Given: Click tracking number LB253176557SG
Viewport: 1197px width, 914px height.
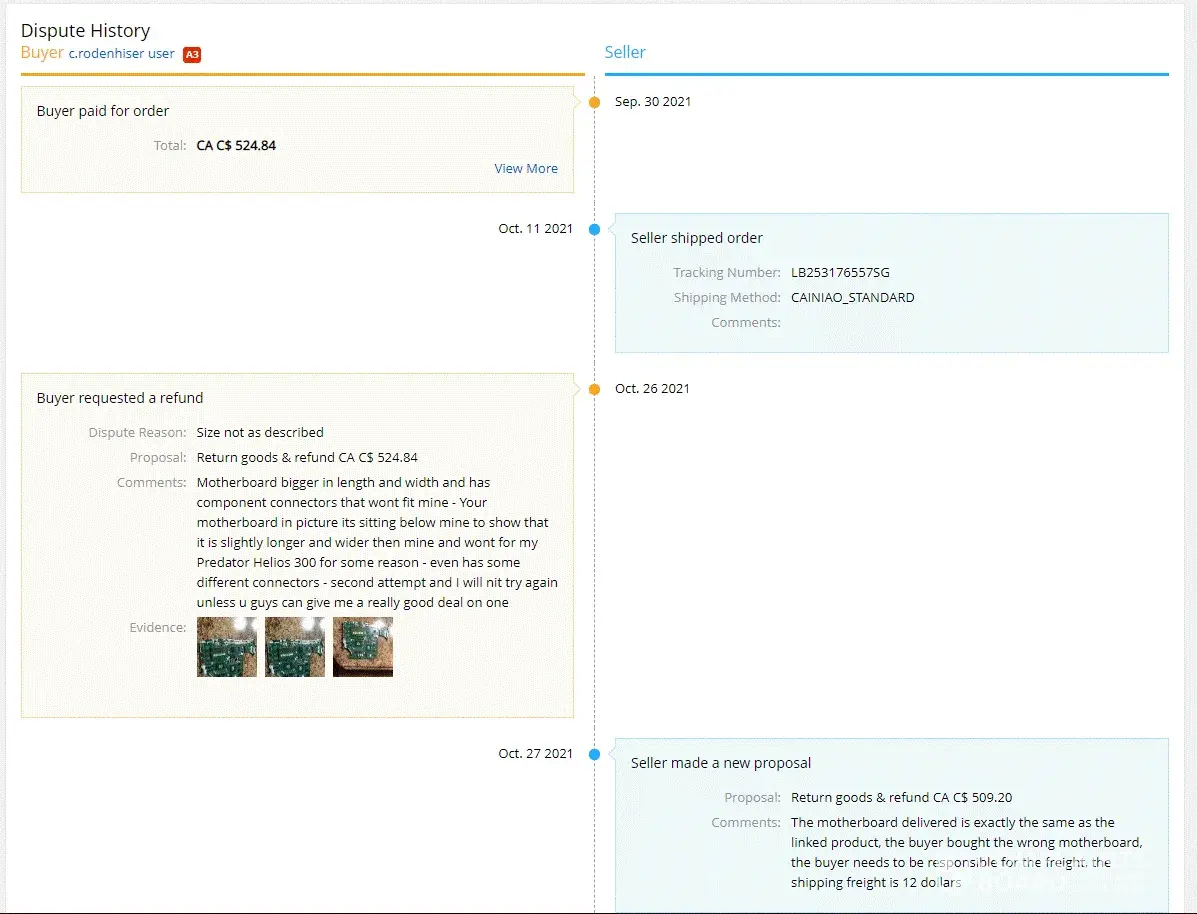Looking at the screenshot, I should click(840, 272).
